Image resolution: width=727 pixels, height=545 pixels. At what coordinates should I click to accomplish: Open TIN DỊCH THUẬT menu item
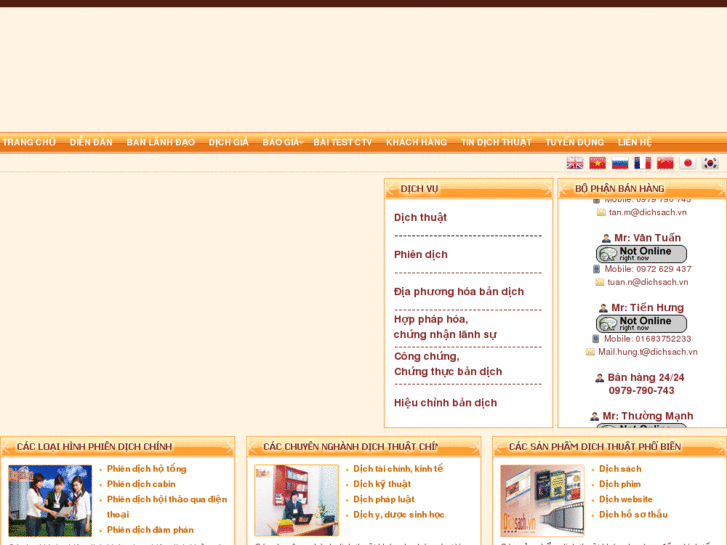(496, 142)
